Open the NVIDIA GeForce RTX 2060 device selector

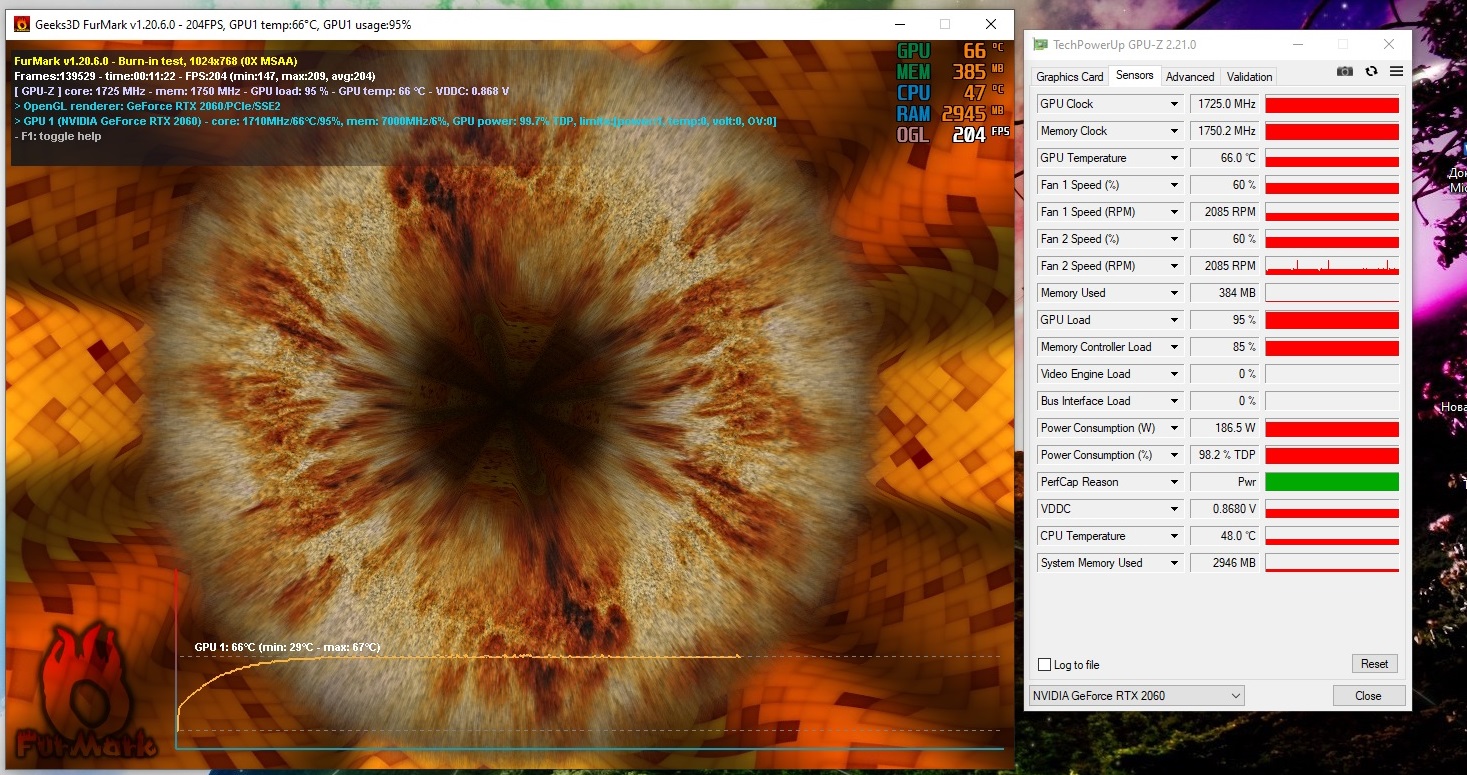click(x=1137, y=696)
